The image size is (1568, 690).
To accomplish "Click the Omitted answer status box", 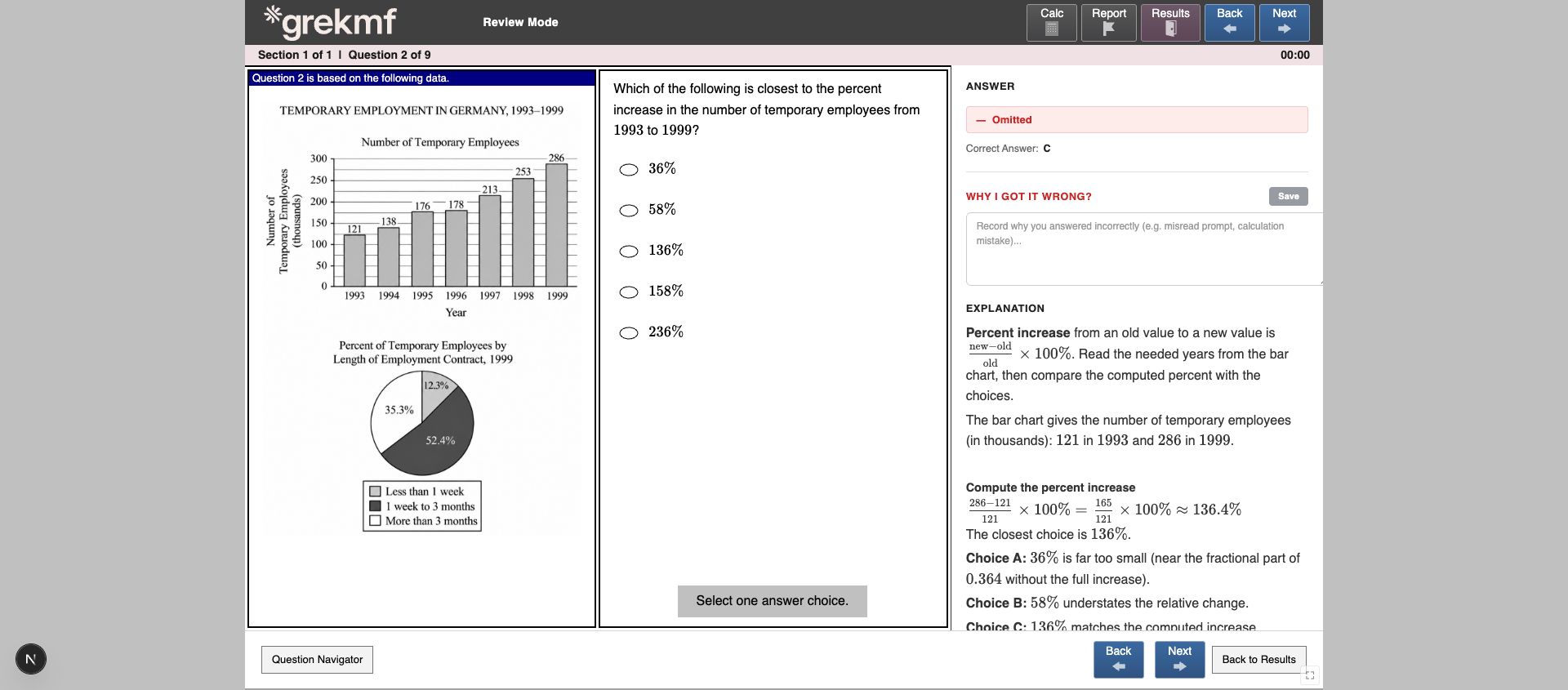I will (1137, 119).
